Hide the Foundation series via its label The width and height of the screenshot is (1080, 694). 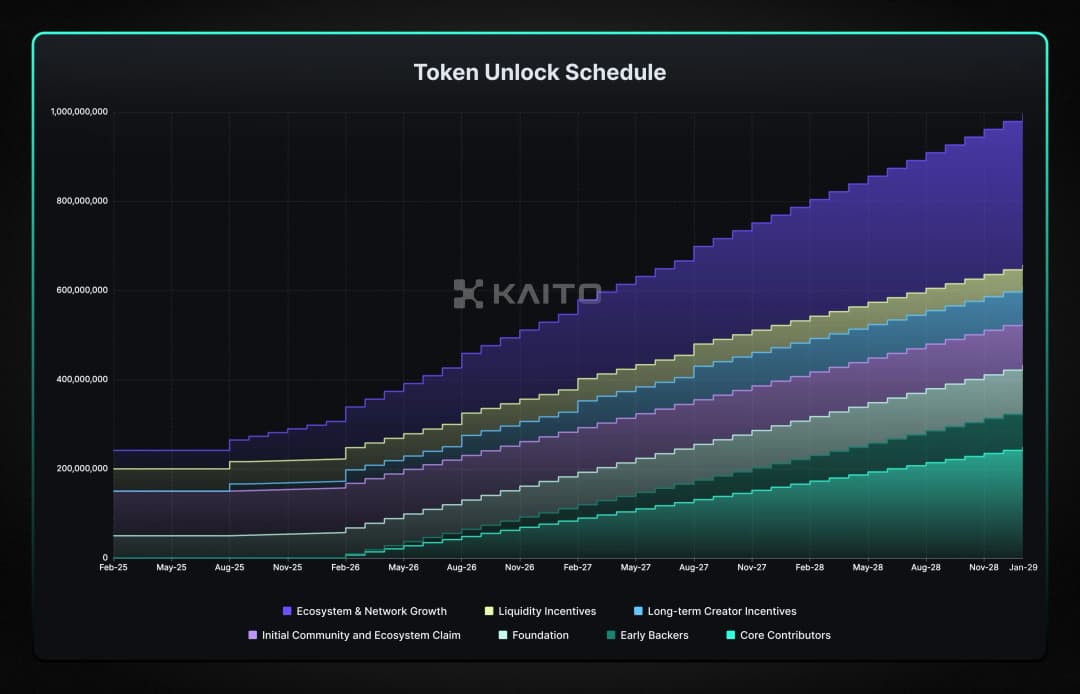click(540, 635)
